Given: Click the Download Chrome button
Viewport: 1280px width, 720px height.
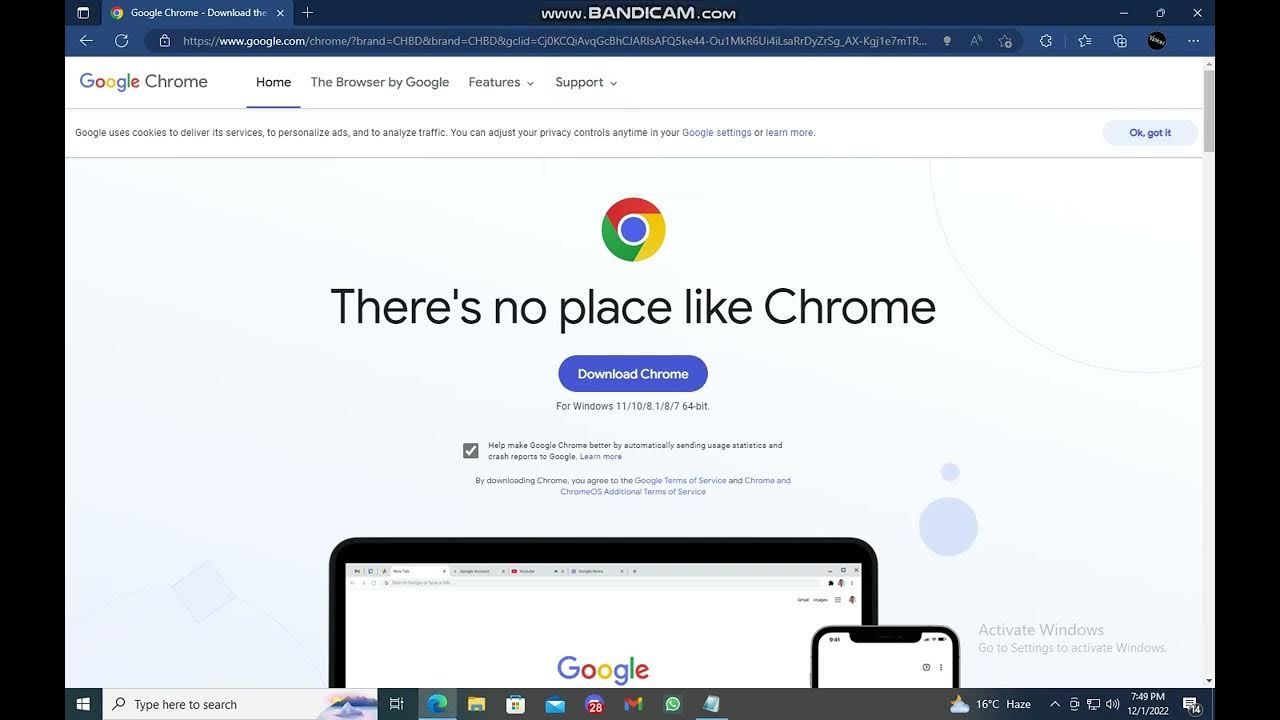Looking at the screenshot, I should 633,374.
